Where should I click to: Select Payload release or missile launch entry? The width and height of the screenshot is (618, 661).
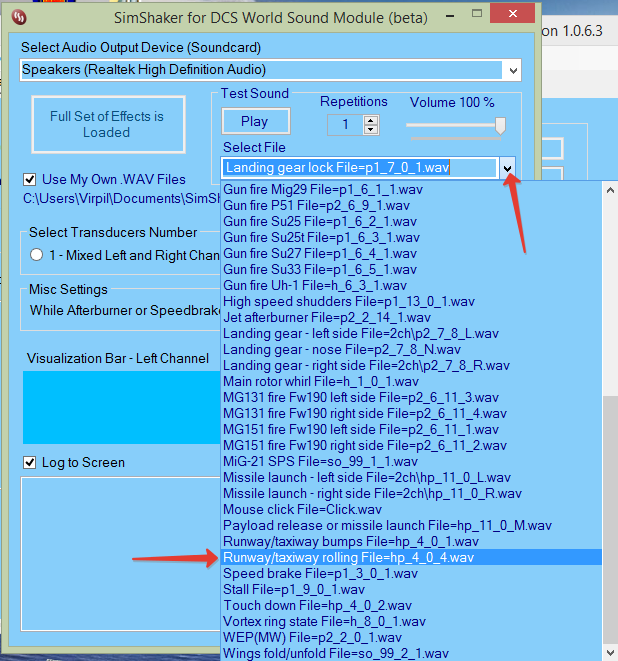(x=411, y=526)
